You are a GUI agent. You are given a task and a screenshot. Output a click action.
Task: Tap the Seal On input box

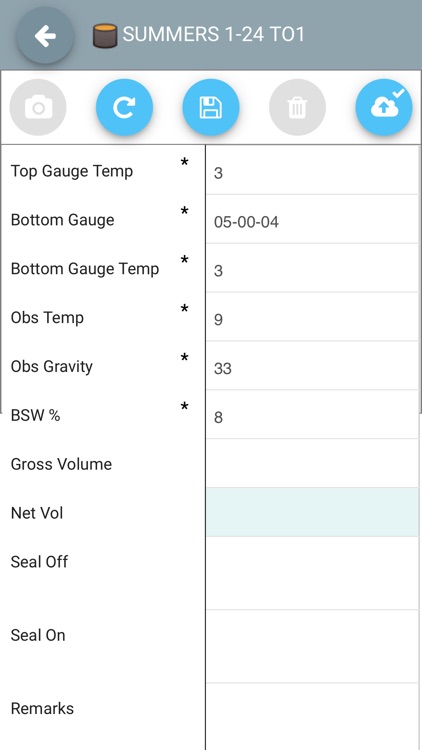coord(312,647)
